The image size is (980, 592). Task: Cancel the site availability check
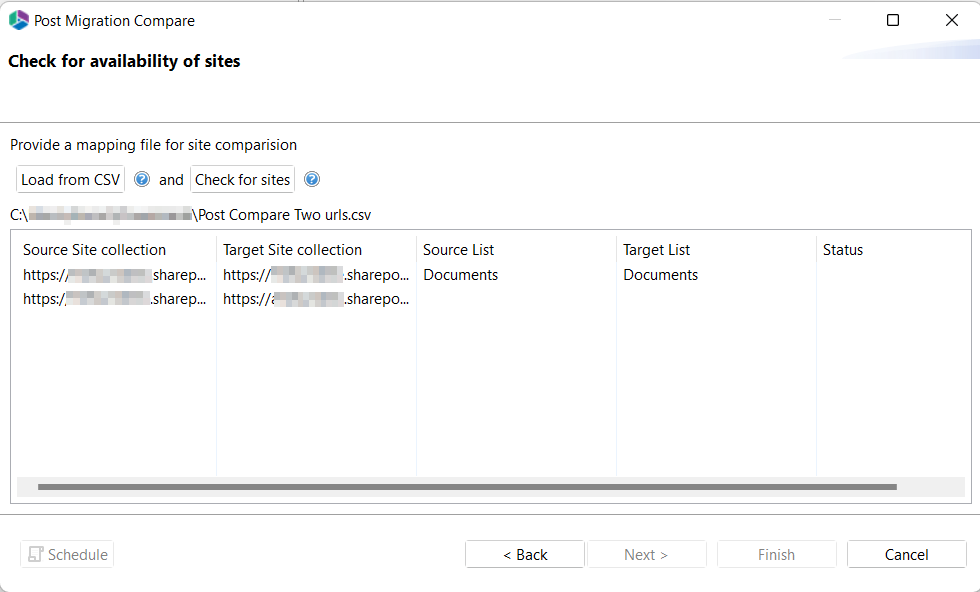(906, 554)
